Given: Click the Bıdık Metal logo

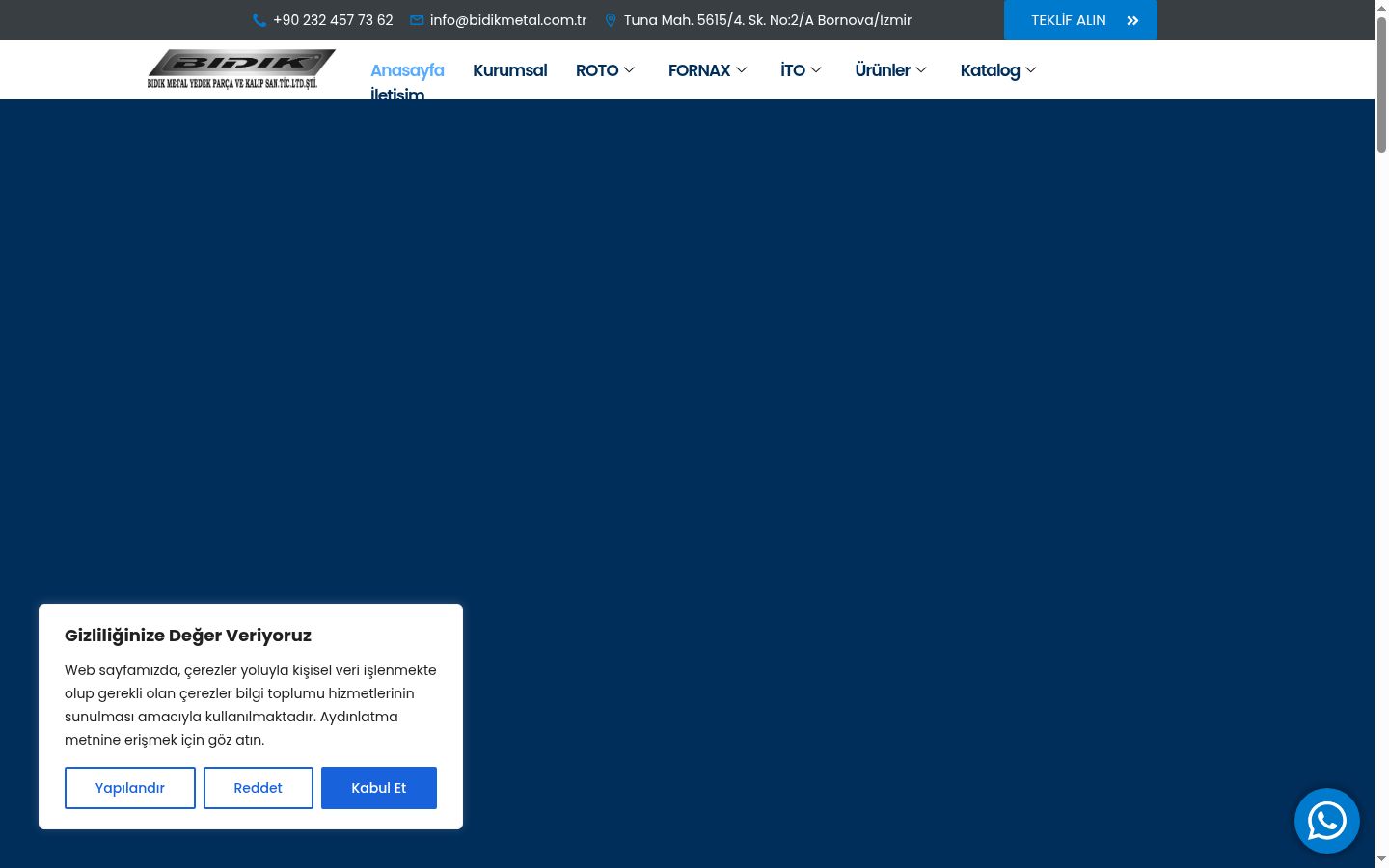Looking at the screenshot, I should pyautogui.click(x=241, y=68).
